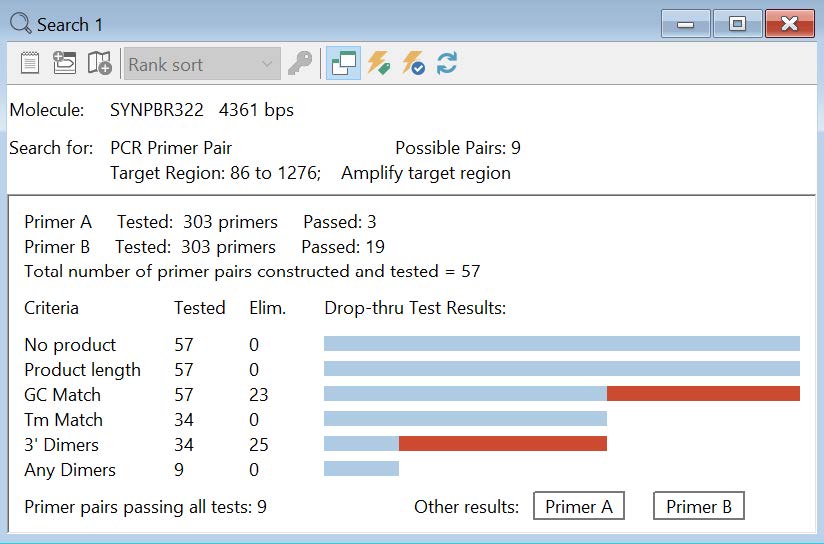This screenshot has width=824, height=544.
Task: Click the Rank sort dropdown arrow
Action: pos(267,64)
